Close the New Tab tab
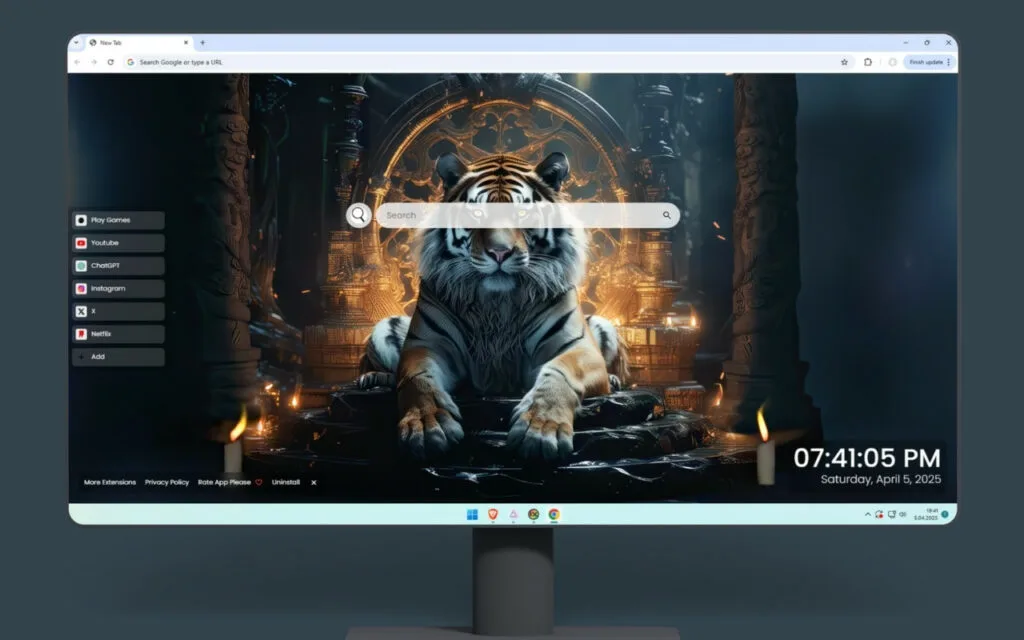Image resolution: width=1024 pixels, height=640 pixels. [x=185, y=42]
